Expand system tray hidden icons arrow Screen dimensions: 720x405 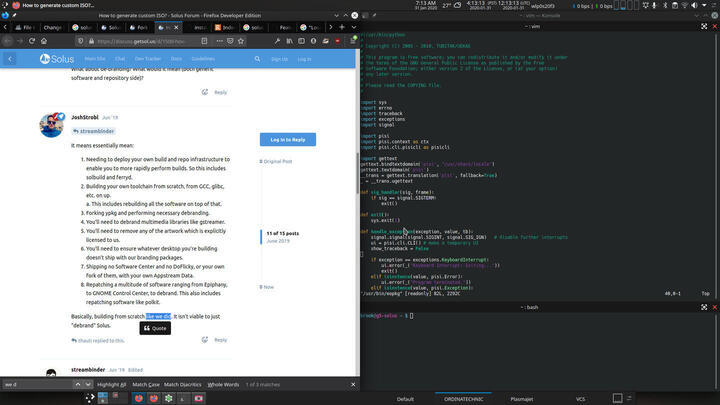coord(704,6)
